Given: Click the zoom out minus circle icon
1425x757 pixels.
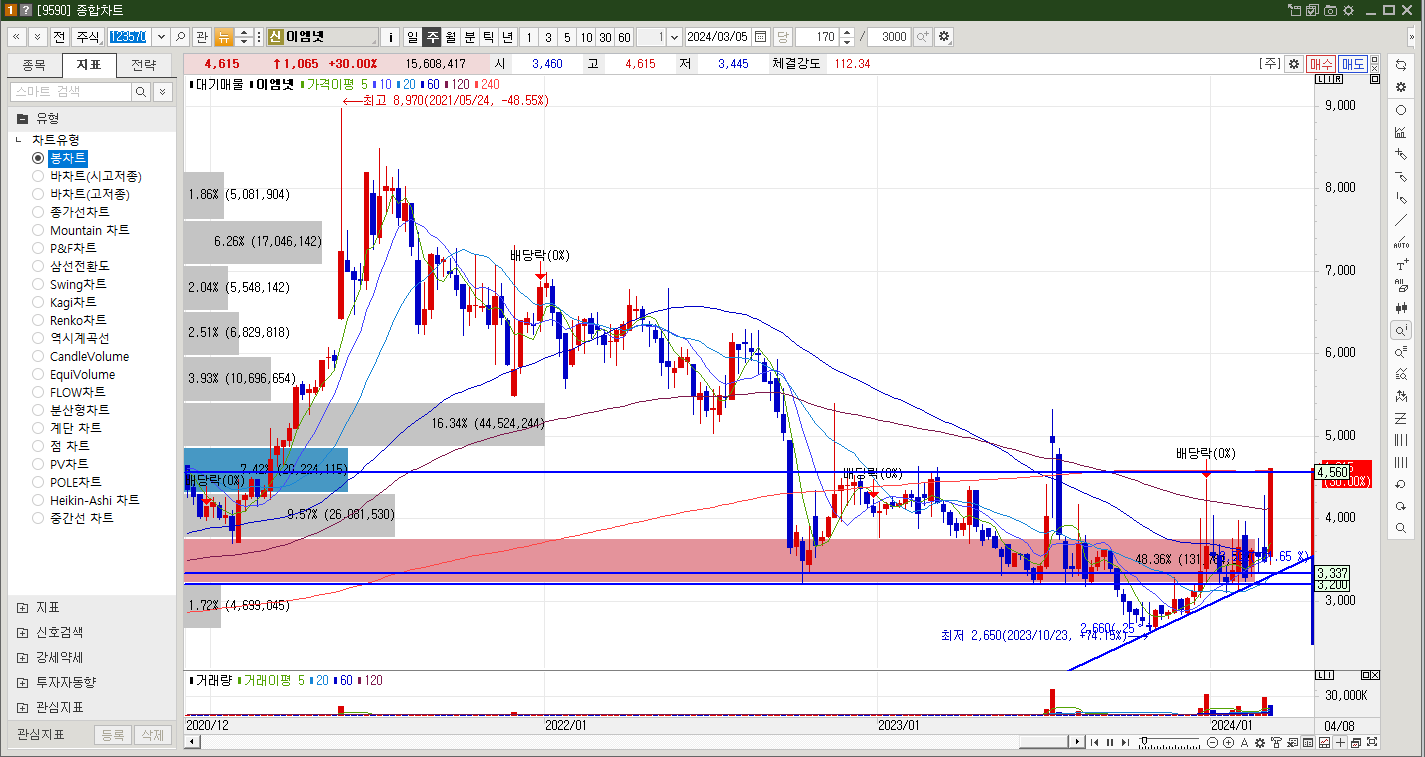Looking at the screenshot, I should [1213, 743].
